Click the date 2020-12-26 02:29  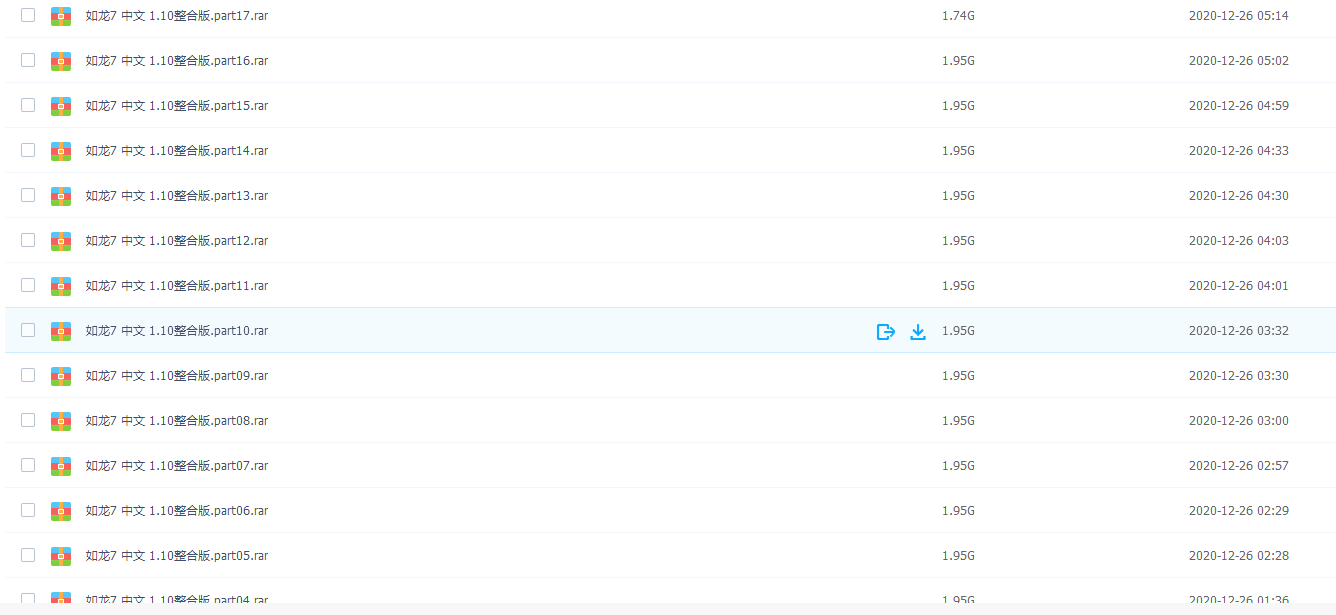pyautogui.click(x=1238, y=511)
